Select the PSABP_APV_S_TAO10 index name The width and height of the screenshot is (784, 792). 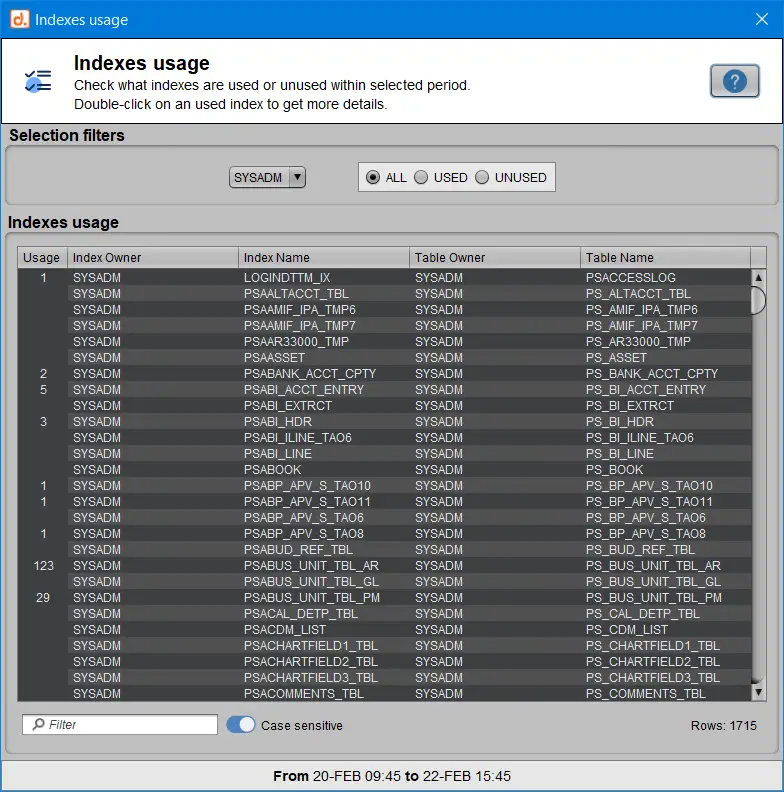(307, 485)
